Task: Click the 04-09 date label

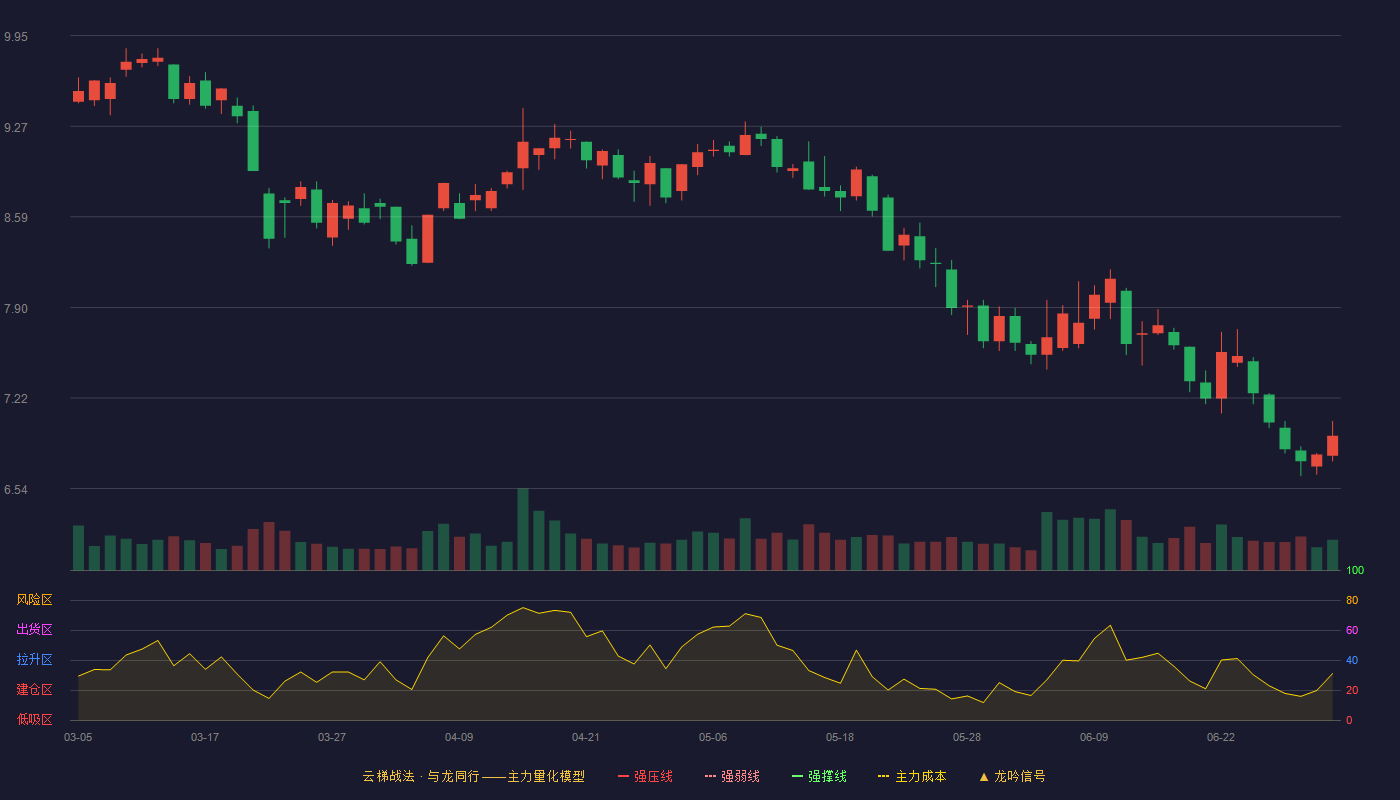Action: 459,737
